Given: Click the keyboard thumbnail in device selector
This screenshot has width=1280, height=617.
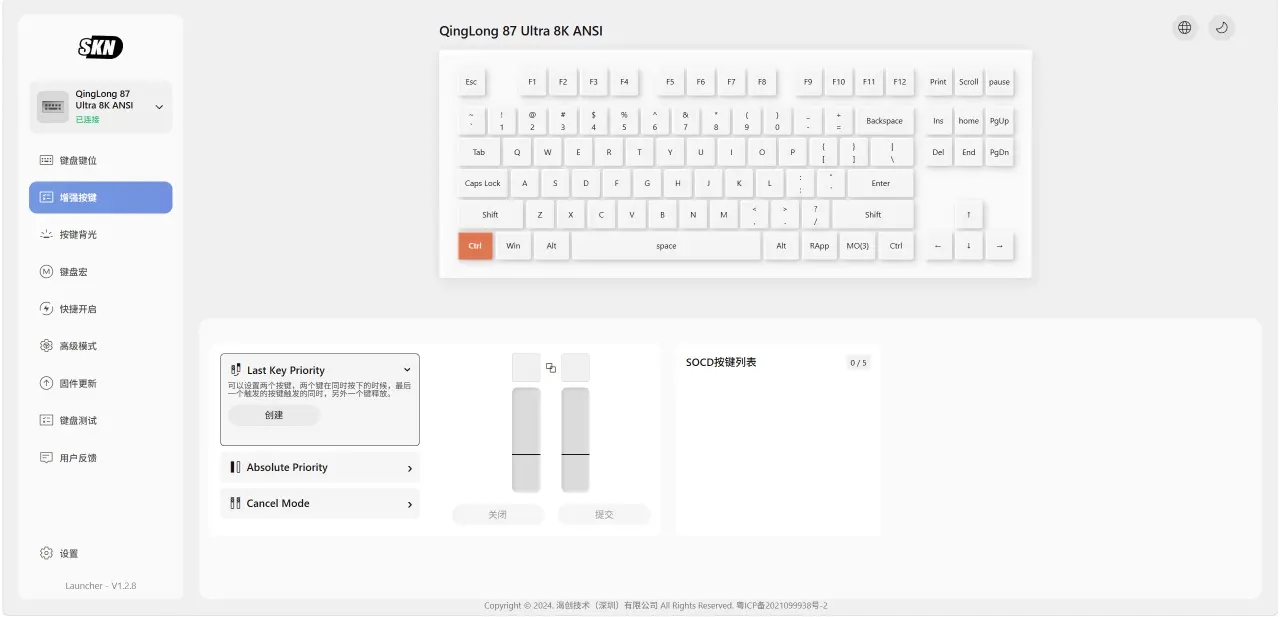Looking at the screenshot, I should coord(53,106).
